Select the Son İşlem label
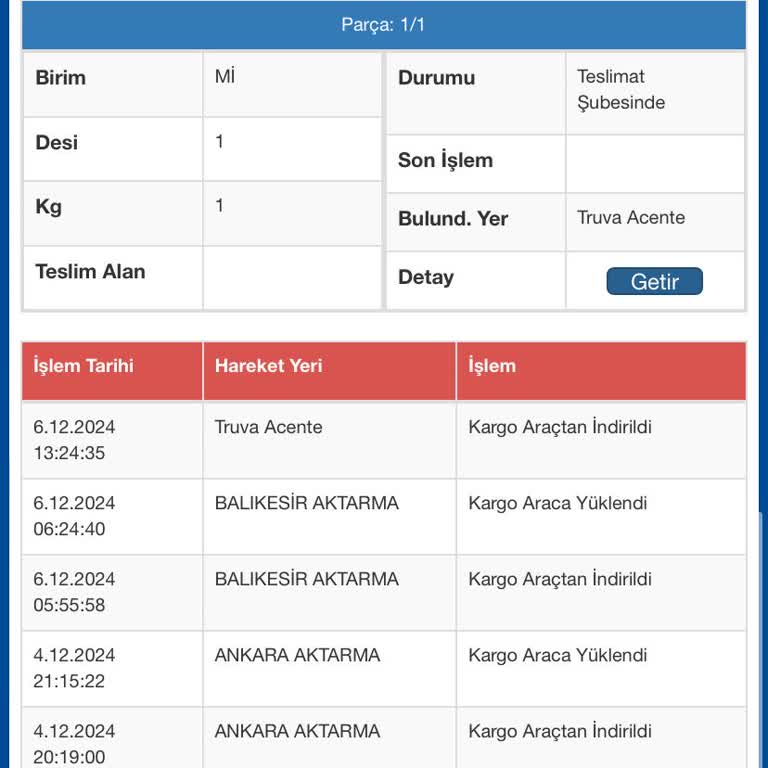 point(445,160)
